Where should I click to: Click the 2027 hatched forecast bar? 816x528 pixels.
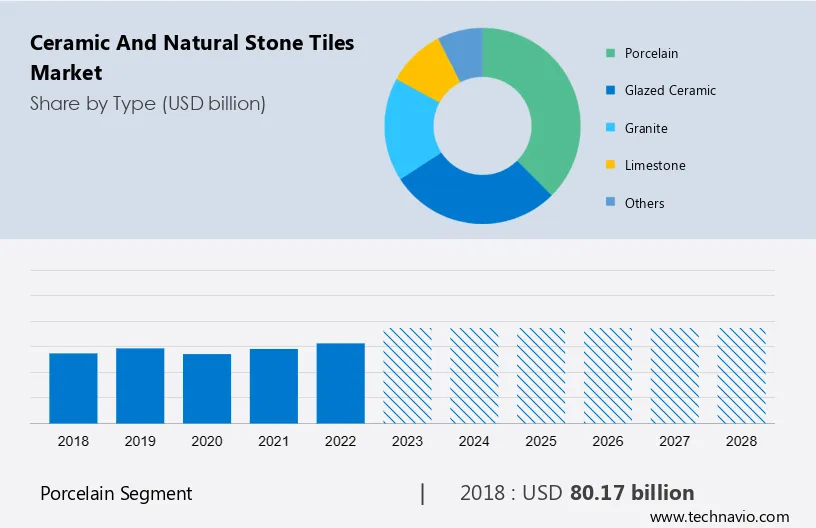[674, 376]
